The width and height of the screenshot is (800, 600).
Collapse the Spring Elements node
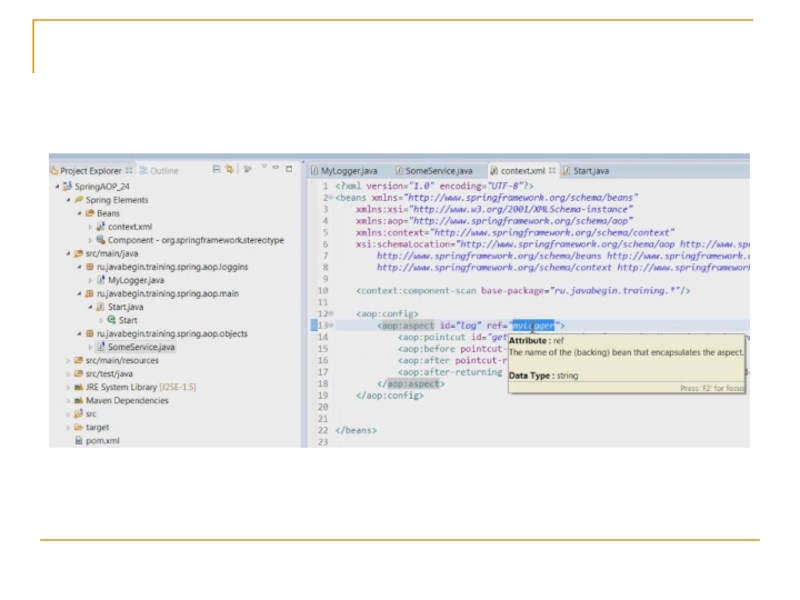pos(69,200)
